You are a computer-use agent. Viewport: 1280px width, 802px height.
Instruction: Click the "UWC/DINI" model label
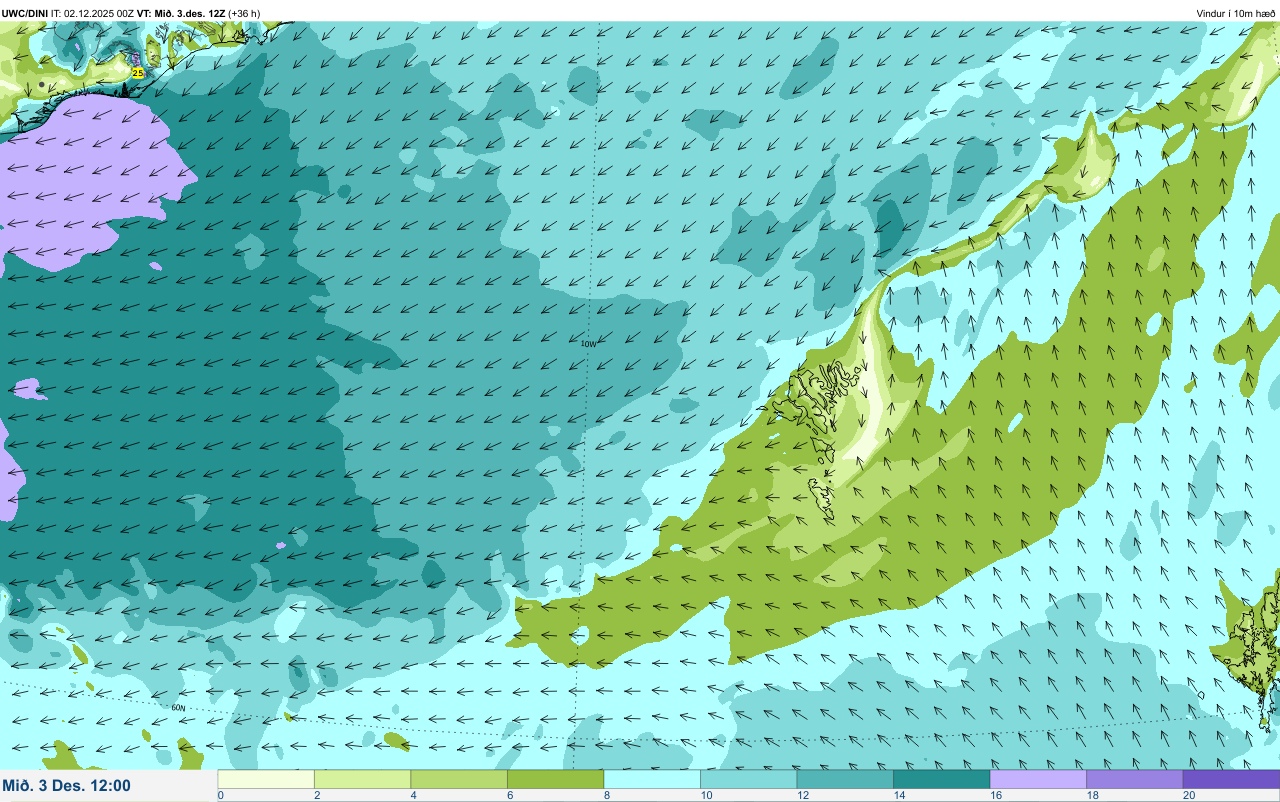pyautogui.click(x=25, y=13)
